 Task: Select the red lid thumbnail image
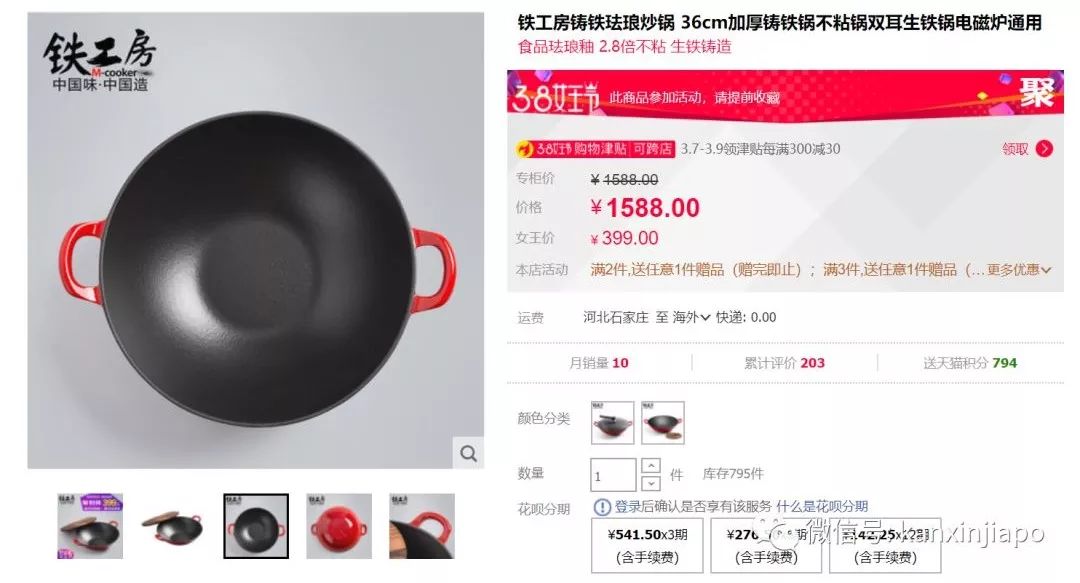coord(339,526)
